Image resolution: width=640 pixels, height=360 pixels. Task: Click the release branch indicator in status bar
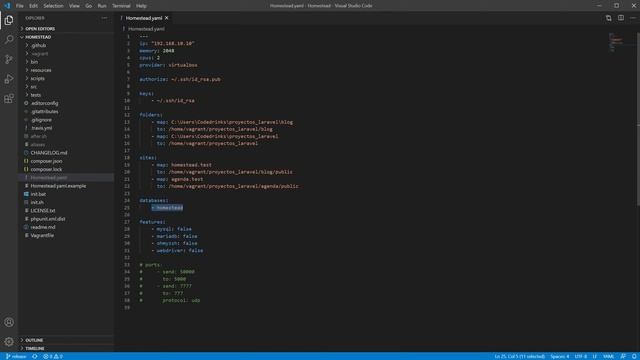(16, 356)
